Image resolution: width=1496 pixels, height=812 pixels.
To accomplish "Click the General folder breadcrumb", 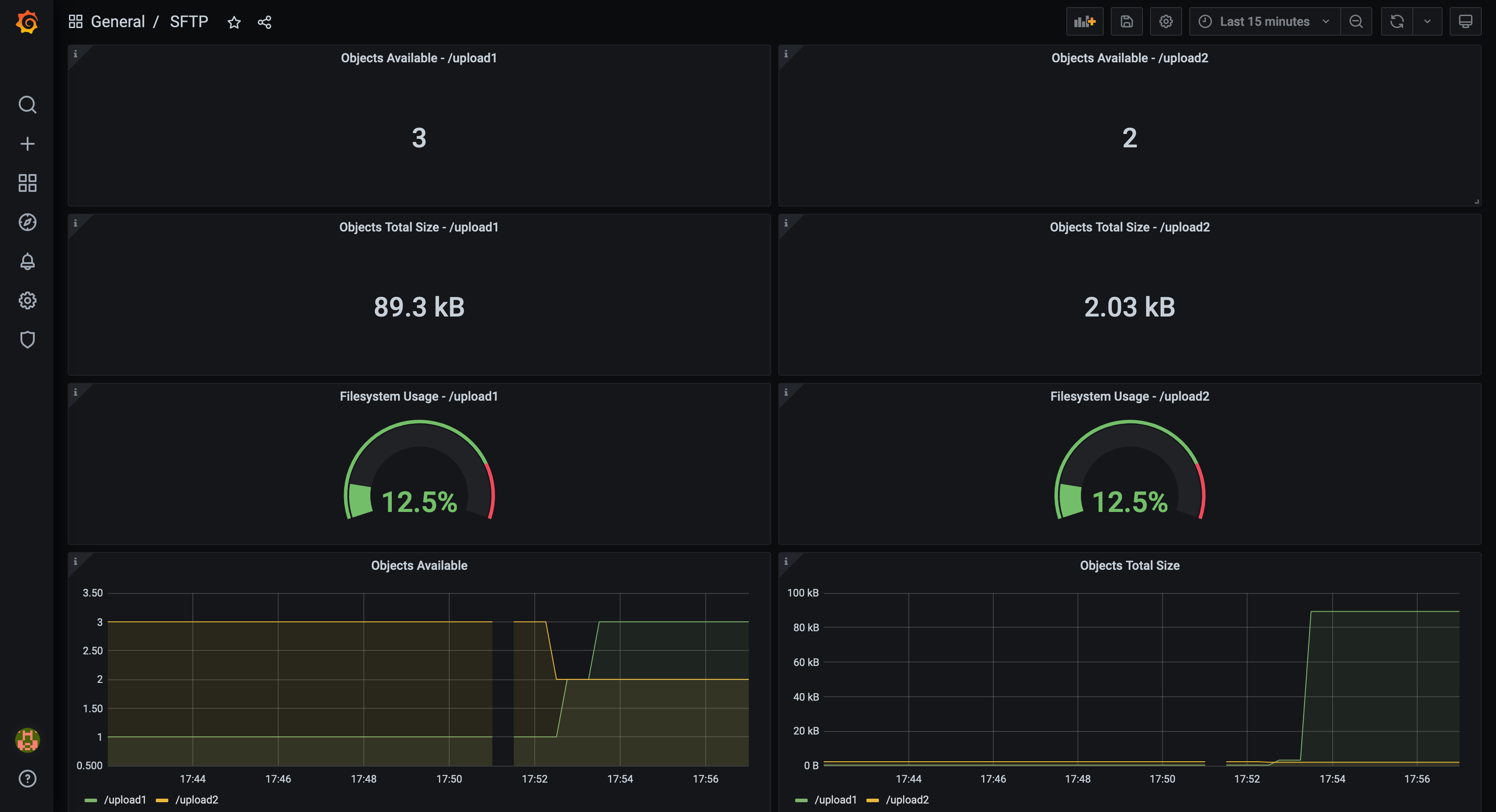I will [x=117, y=22].
